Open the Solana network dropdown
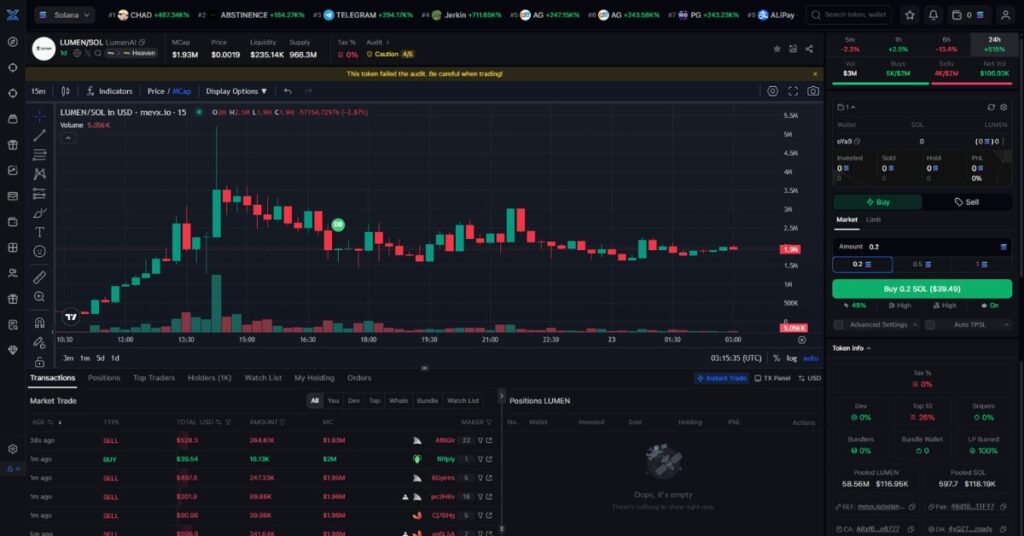 tap(64, 14)
